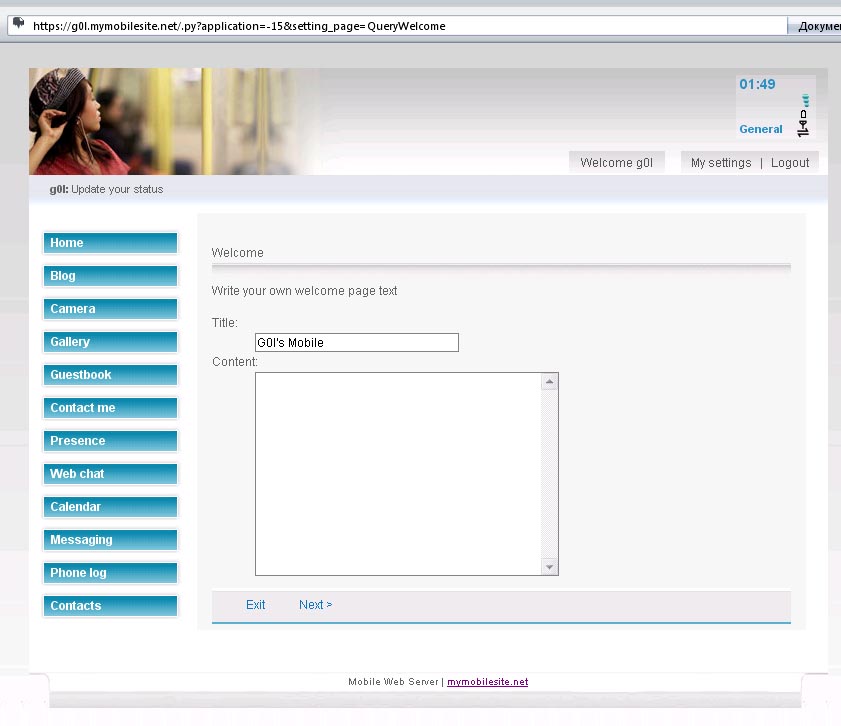Open My settings link
This screenshot has height=726, width=841.
tap(721, 162)
